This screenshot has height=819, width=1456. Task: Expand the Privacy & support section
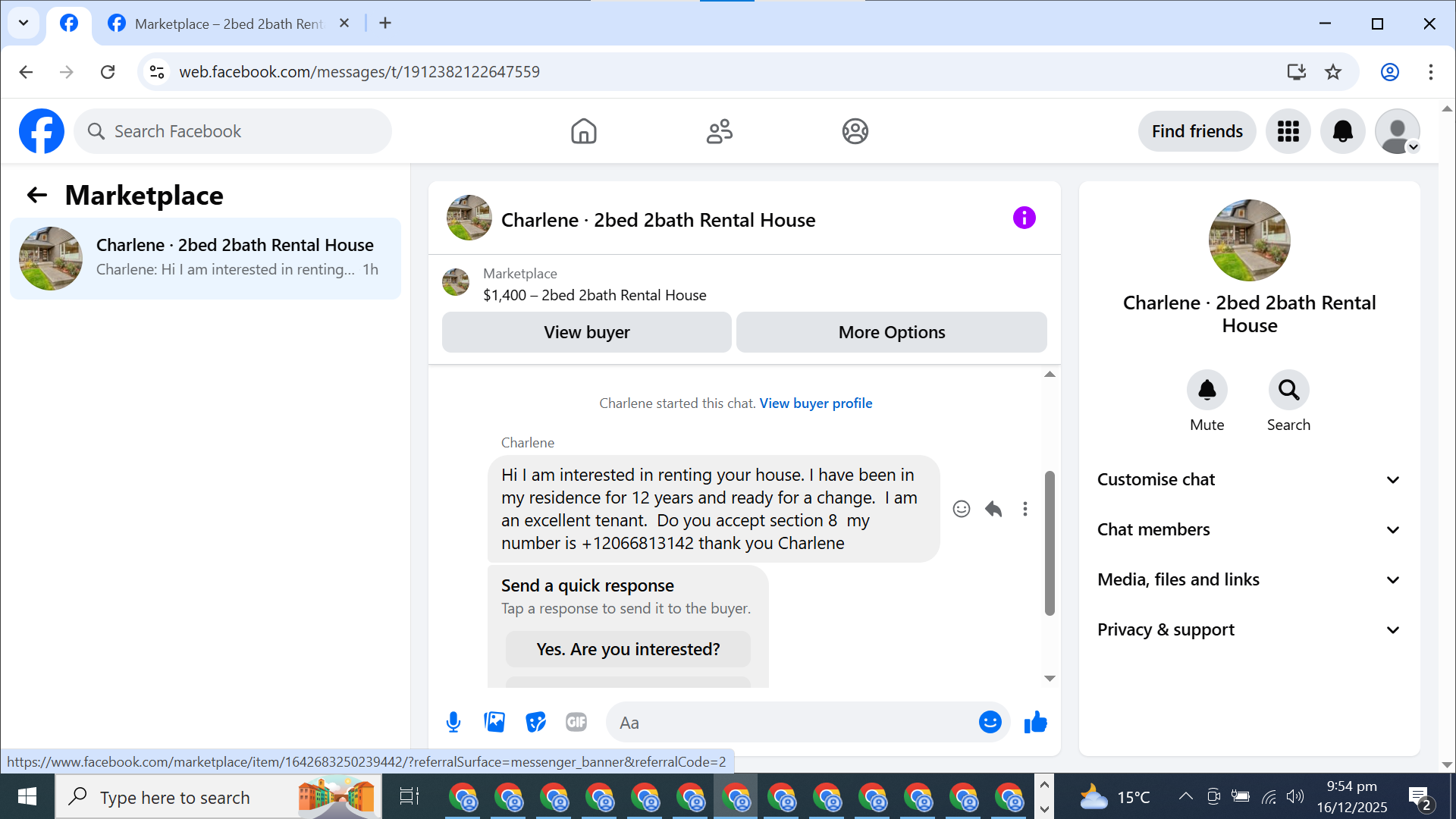click(x=1249, y=630)
